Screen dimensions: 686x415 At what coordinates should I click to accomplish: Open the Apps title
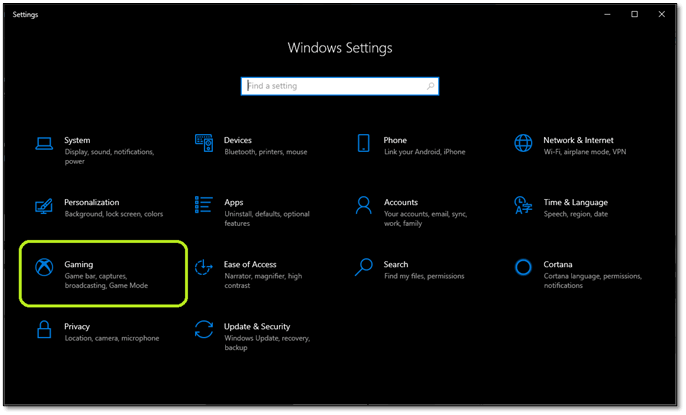(x=234, y=203)
